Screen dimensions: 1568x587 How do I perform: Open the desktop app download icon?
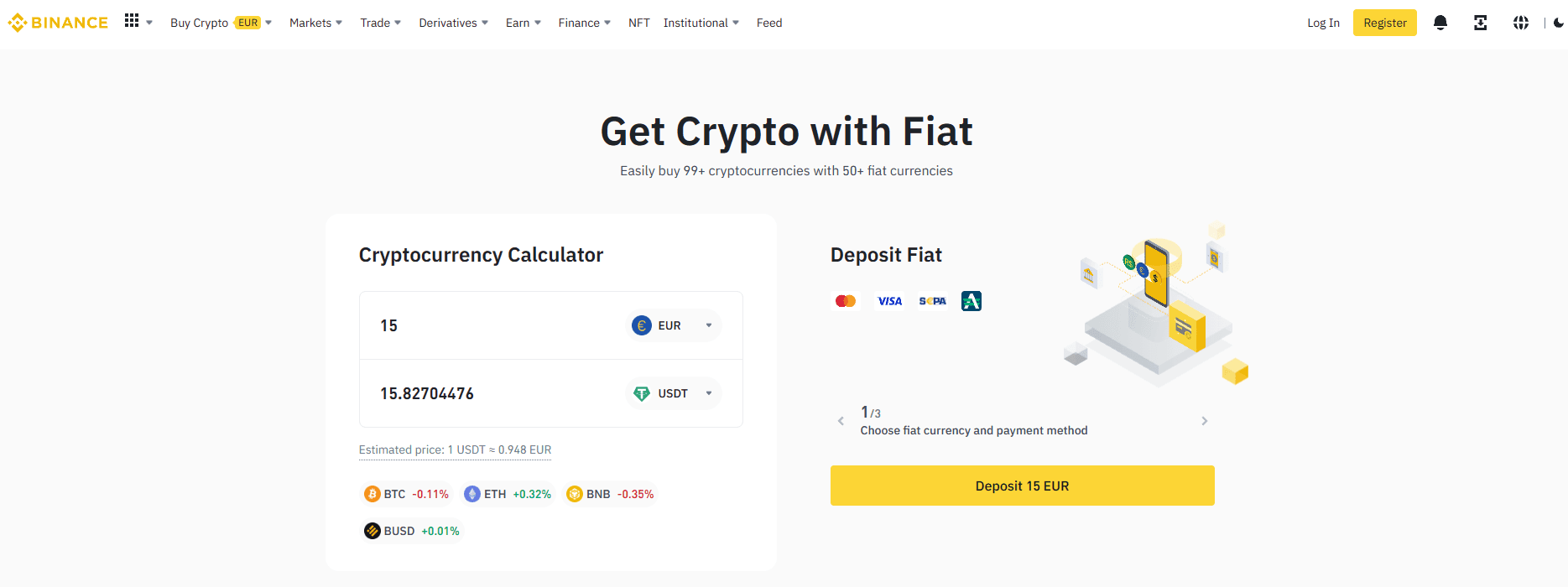(1480, 23)
